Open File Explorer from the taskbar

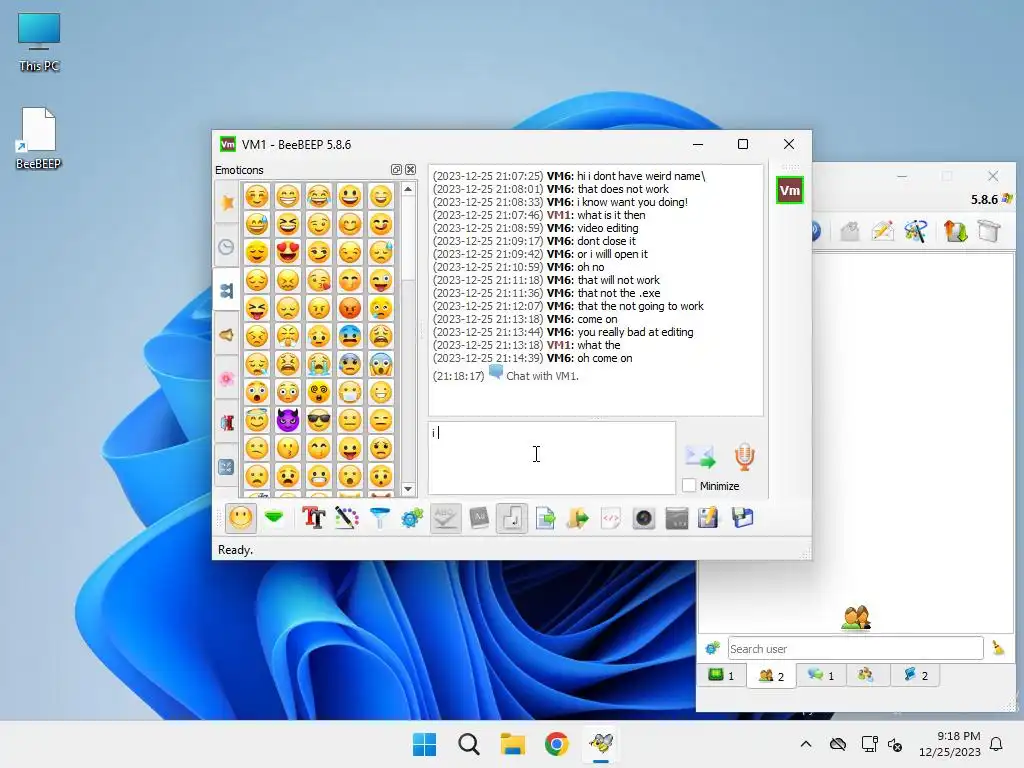click(x=513, y=744)
